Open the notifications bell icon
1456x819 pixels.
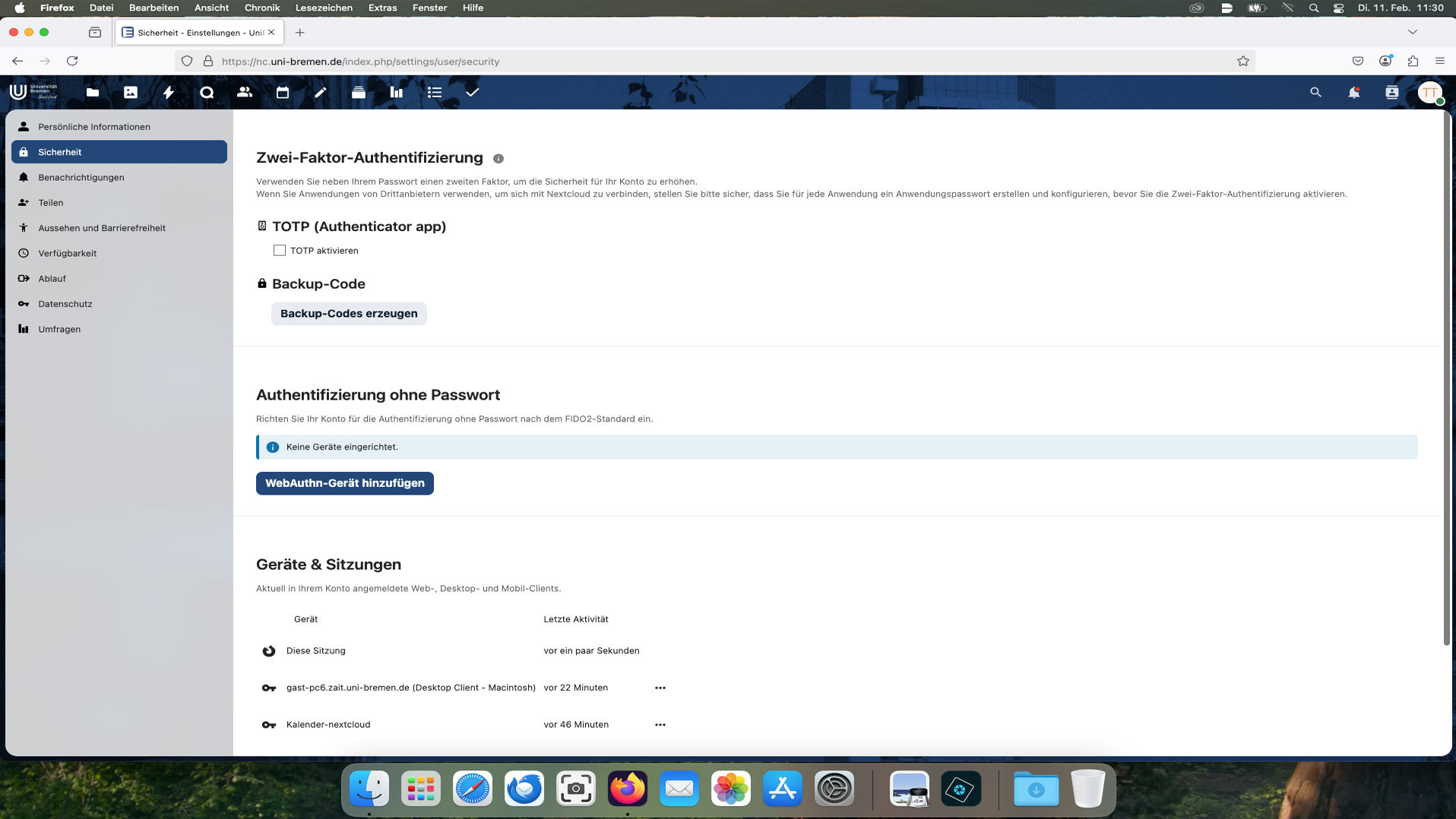pyautogui.click(x=1353, y=92)
